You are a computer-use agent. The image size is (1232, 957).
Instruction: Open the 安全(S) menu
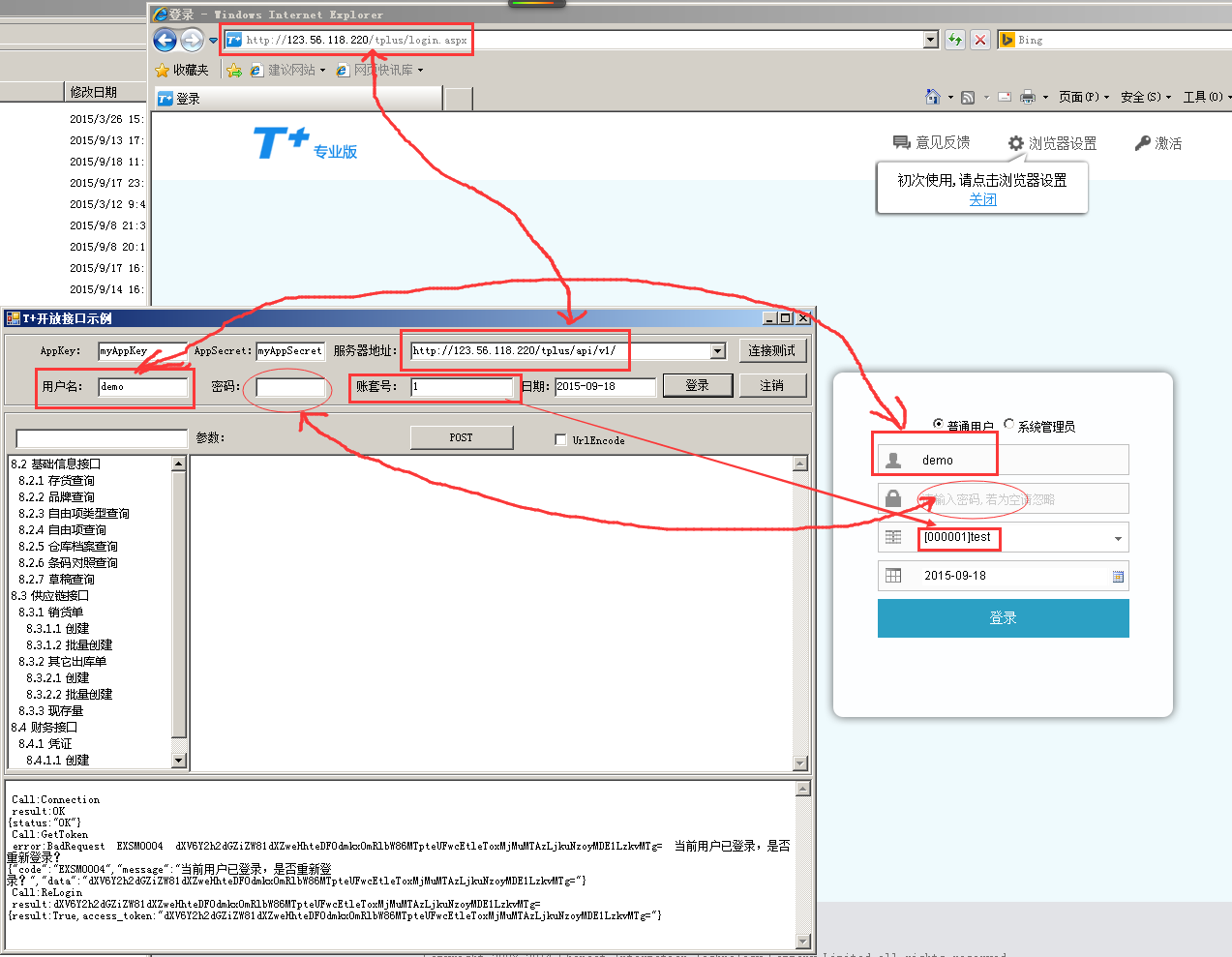(x=1146, y=97)
